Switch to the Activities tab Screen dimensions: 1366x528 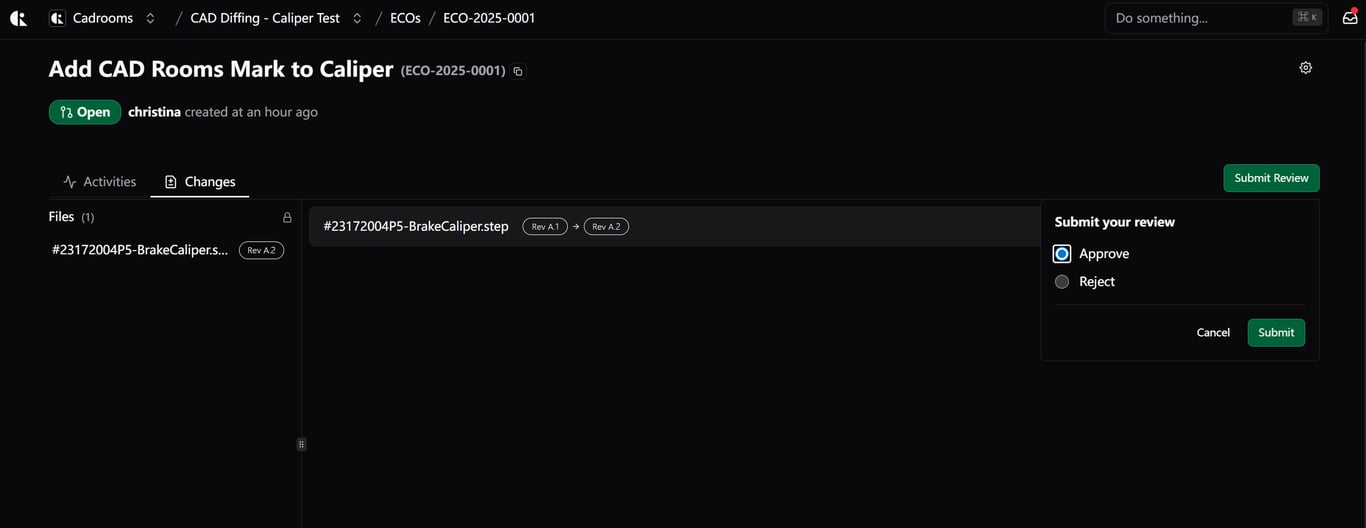99,182
